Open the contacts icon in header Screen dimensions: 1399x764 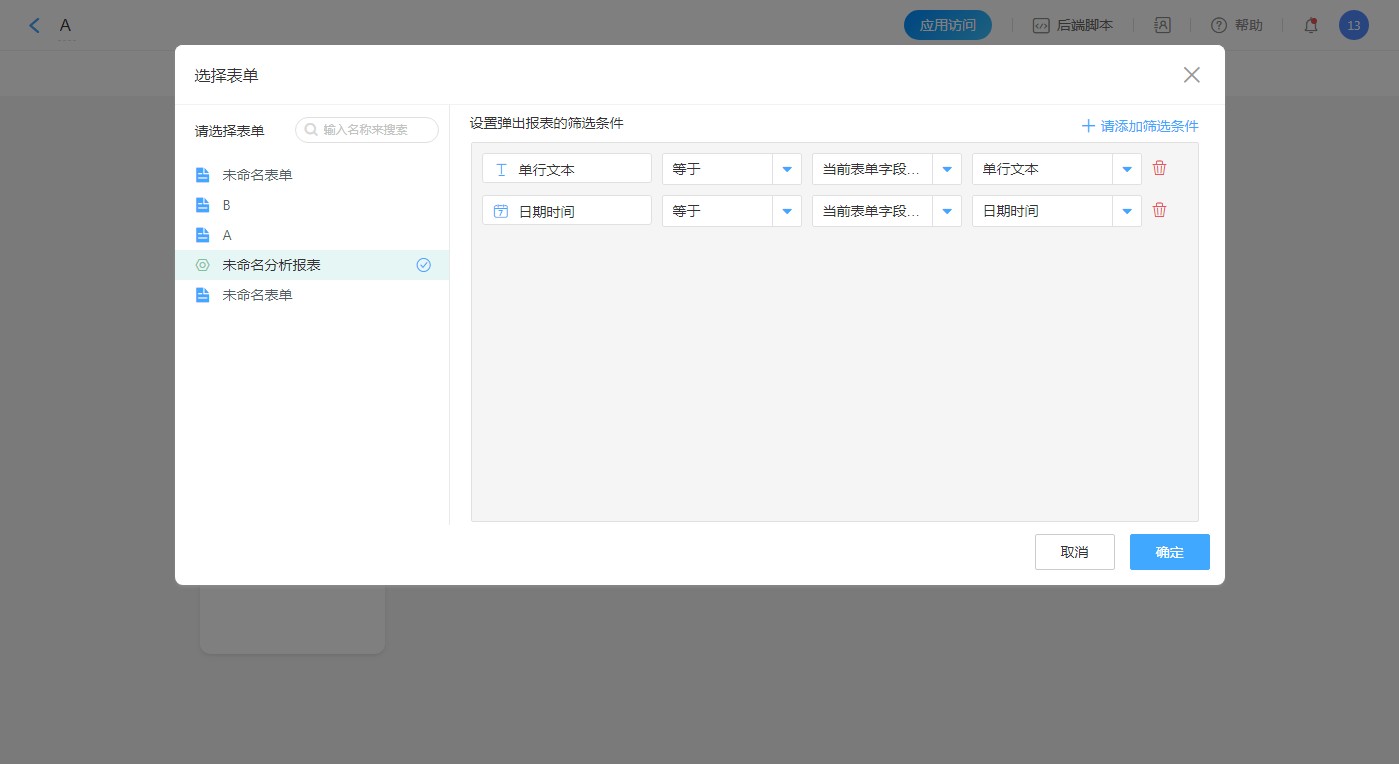1162,26
